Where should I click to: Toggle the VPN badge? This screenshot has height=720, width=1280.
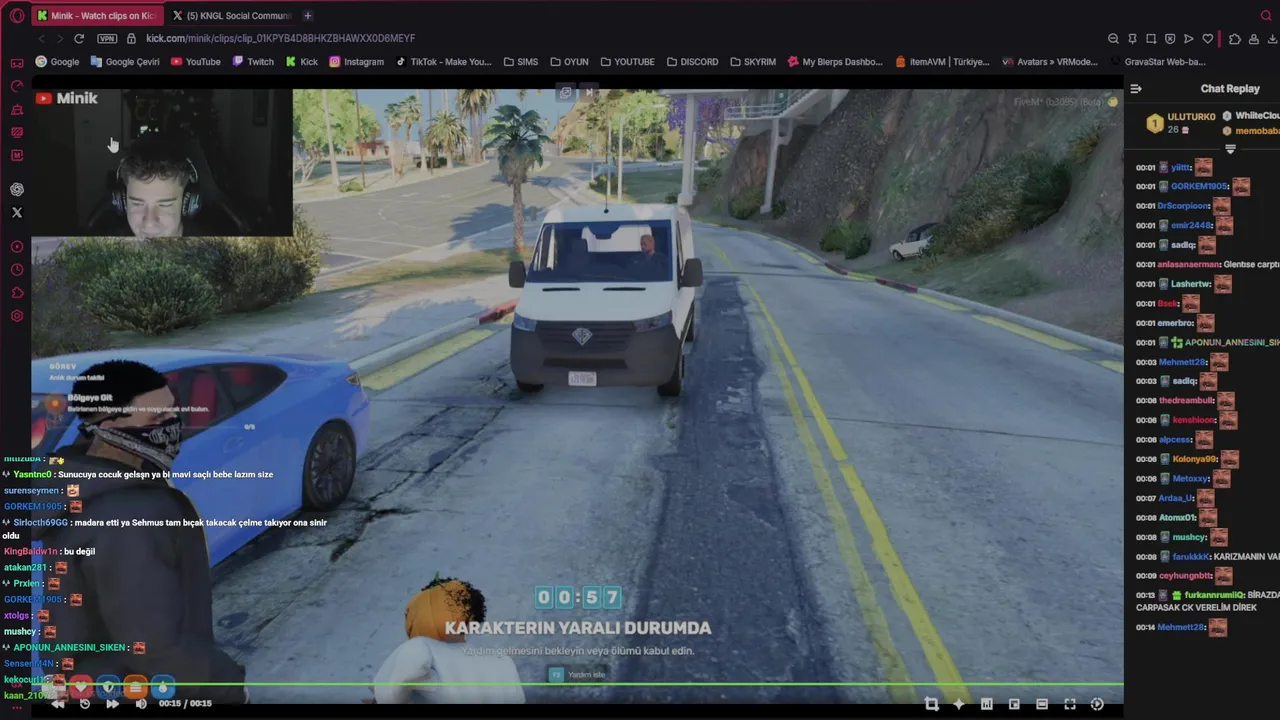[107, 38]
